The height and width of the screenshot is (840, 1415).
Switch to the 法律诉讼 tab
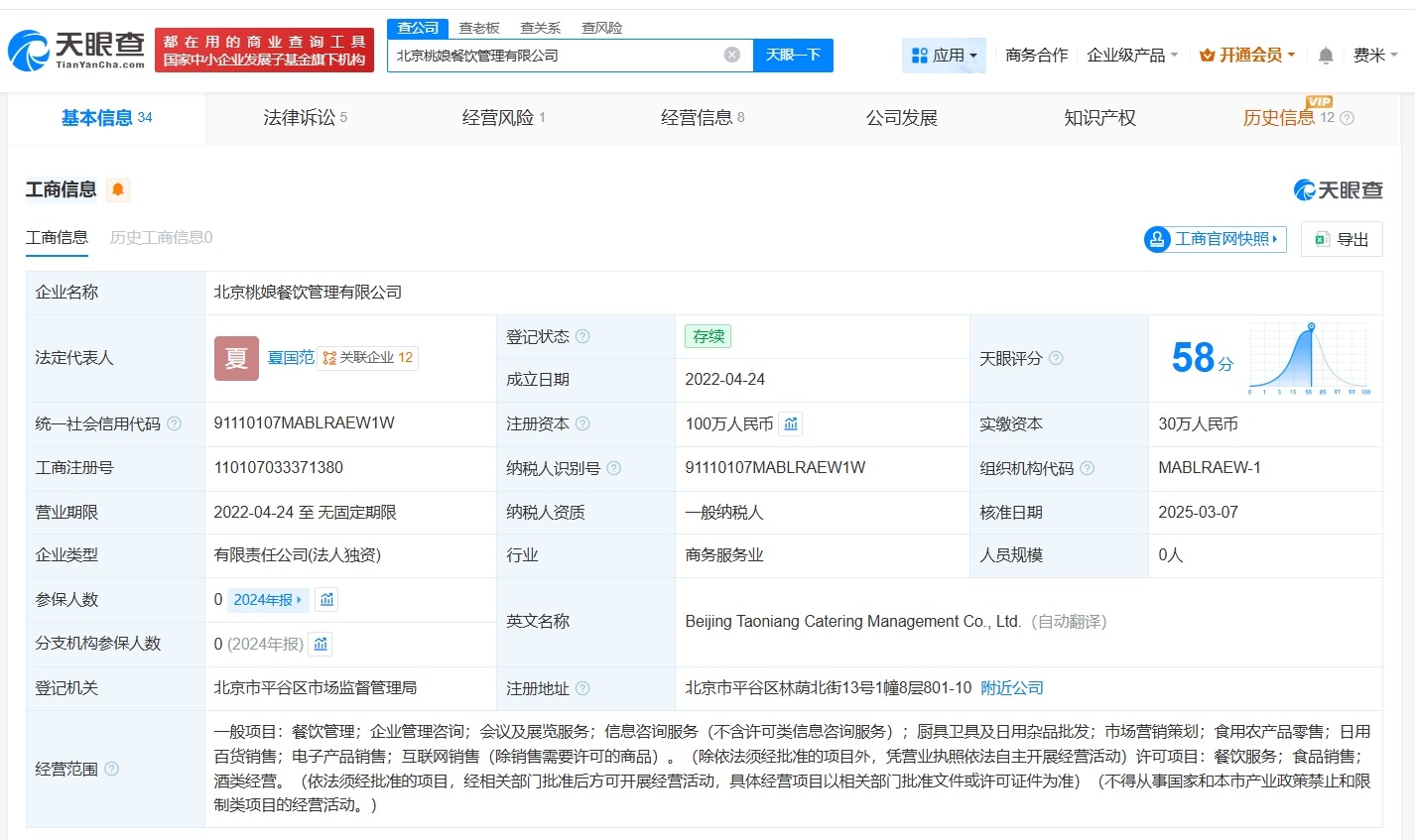click(x=298, y=117)
